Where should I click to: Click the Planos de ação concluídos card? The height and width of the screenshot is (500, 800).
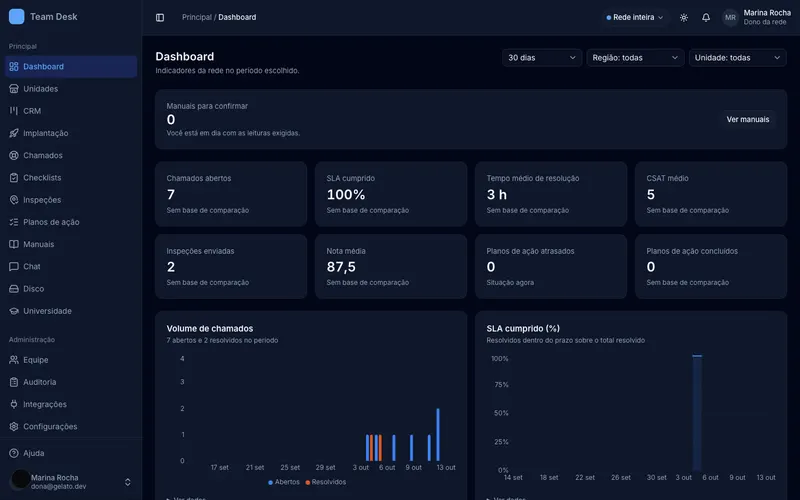click(711, 266)
